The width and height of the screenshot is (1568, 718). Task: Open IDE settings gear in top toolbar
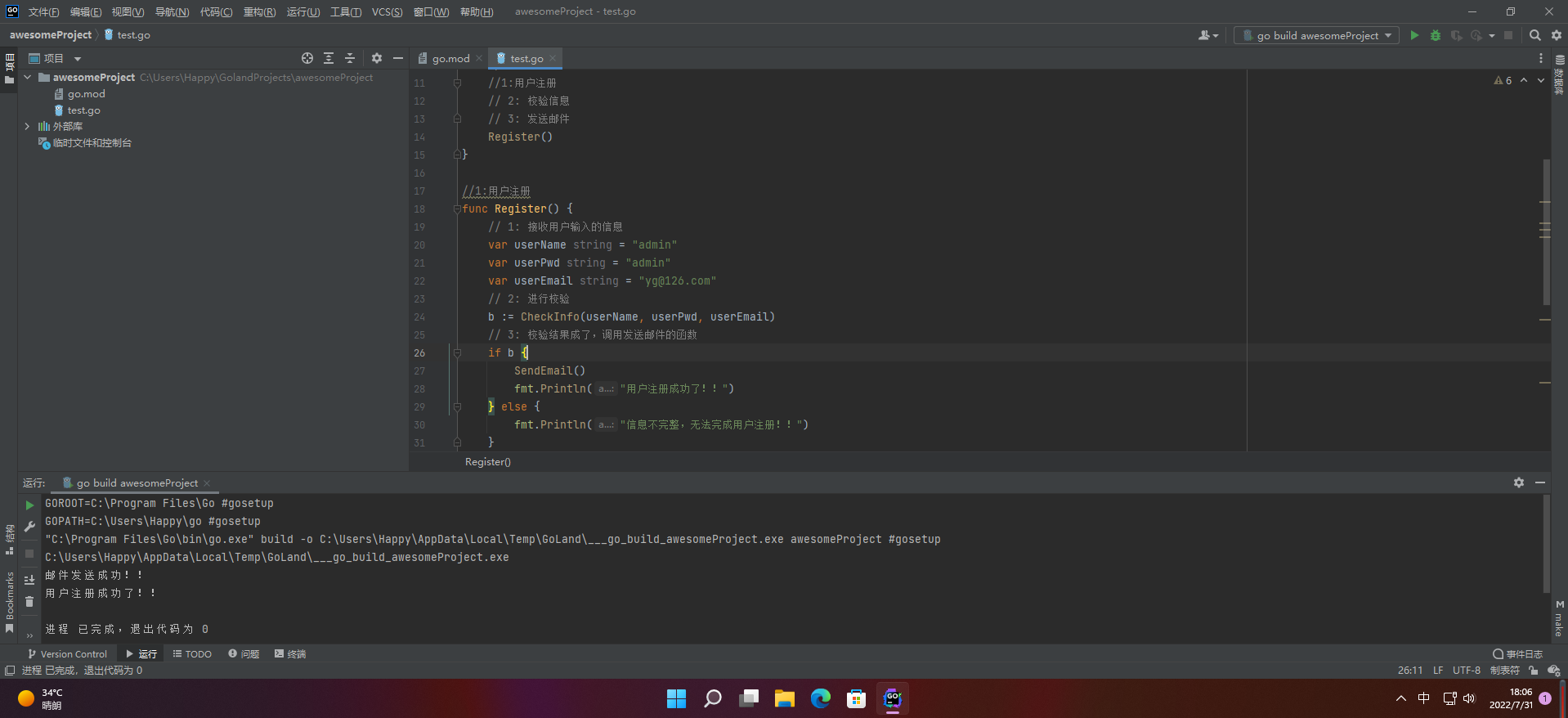coord(1557,35)
